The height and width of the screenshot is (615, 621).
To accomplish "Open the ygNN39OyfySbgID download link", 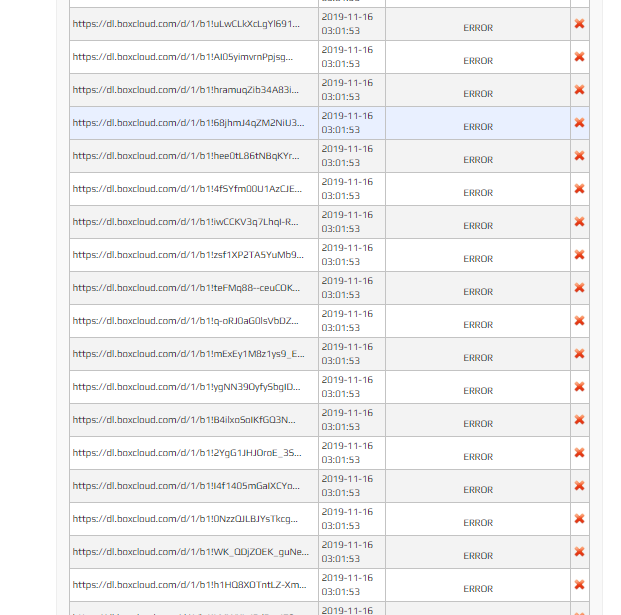I will 186,387.
